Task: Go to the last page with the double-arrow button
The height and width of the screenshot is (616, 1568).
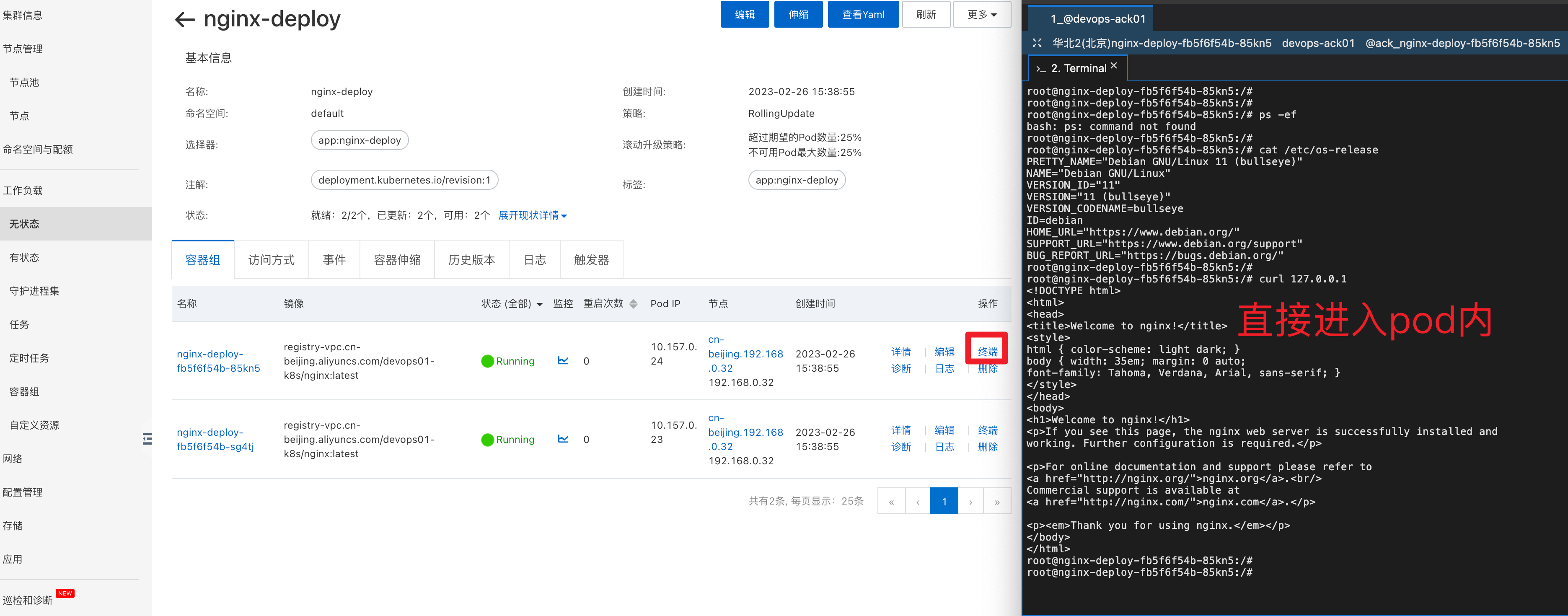Action: coord(997,502)
